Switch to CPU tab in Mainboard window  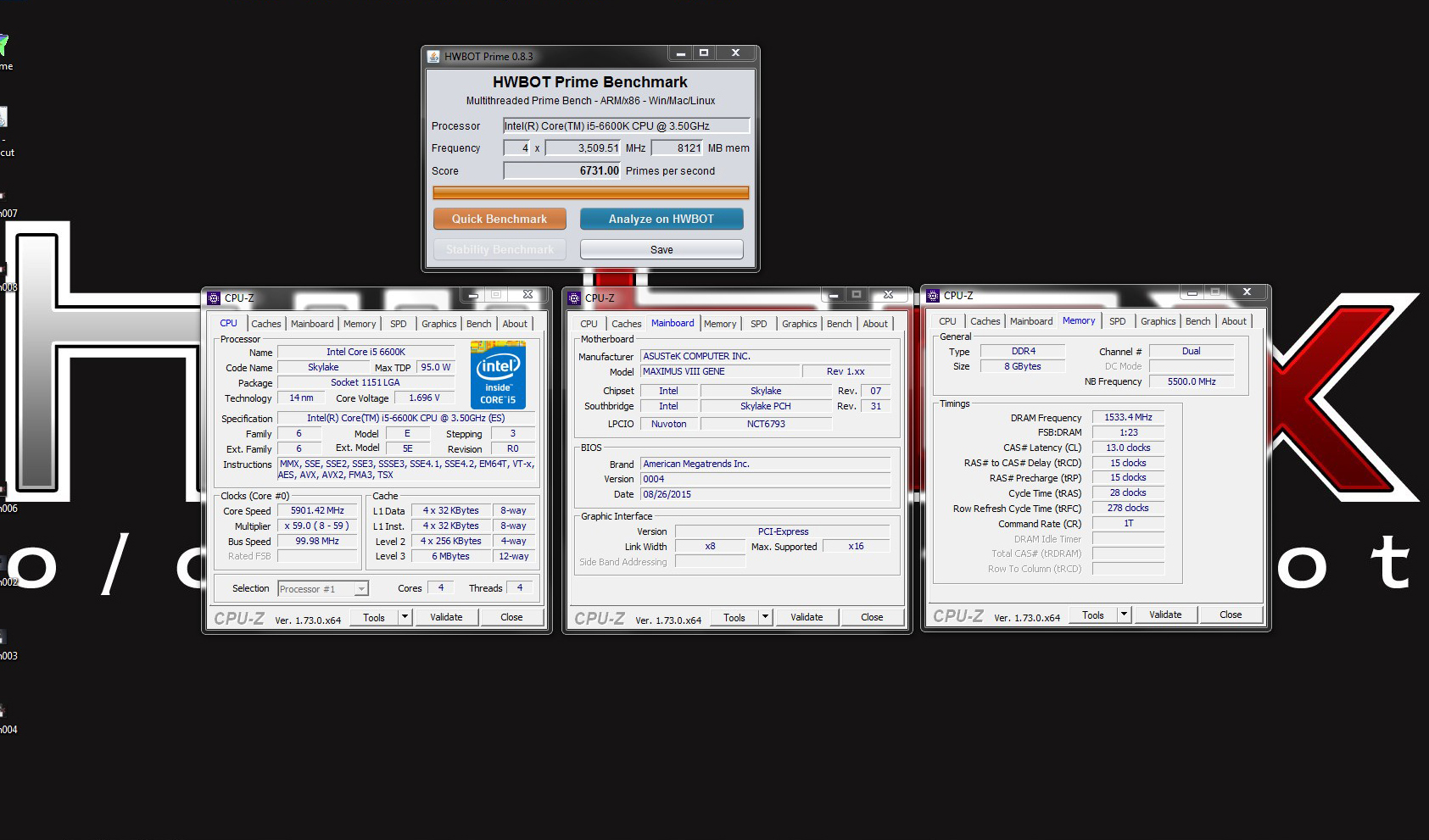(x=589, y=324)
